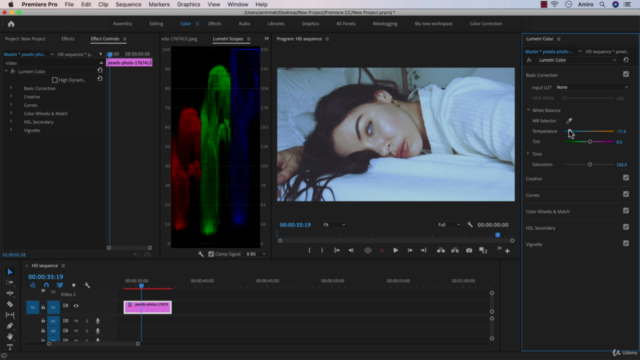Toggle Snap magnet in the timeline
The image size is (640, 360).
[46, 285]
